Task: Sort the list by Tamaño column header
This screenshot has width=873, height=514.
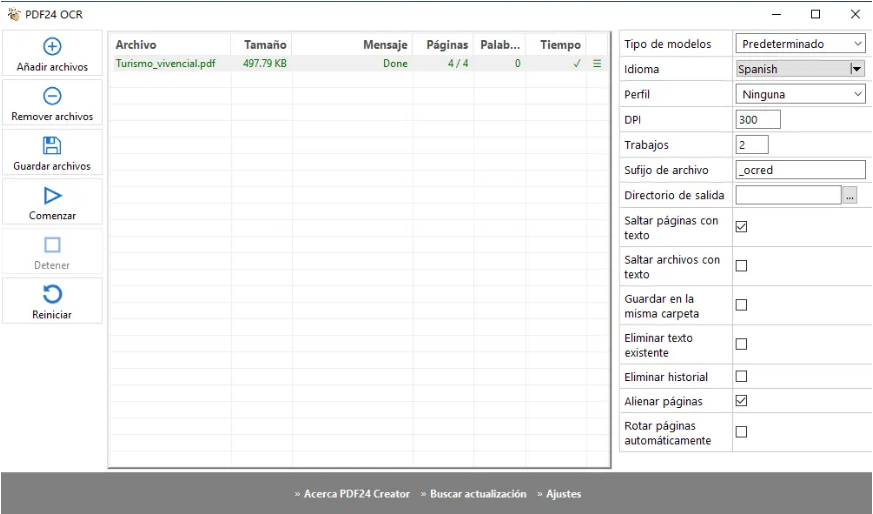Action: (264, 45)
